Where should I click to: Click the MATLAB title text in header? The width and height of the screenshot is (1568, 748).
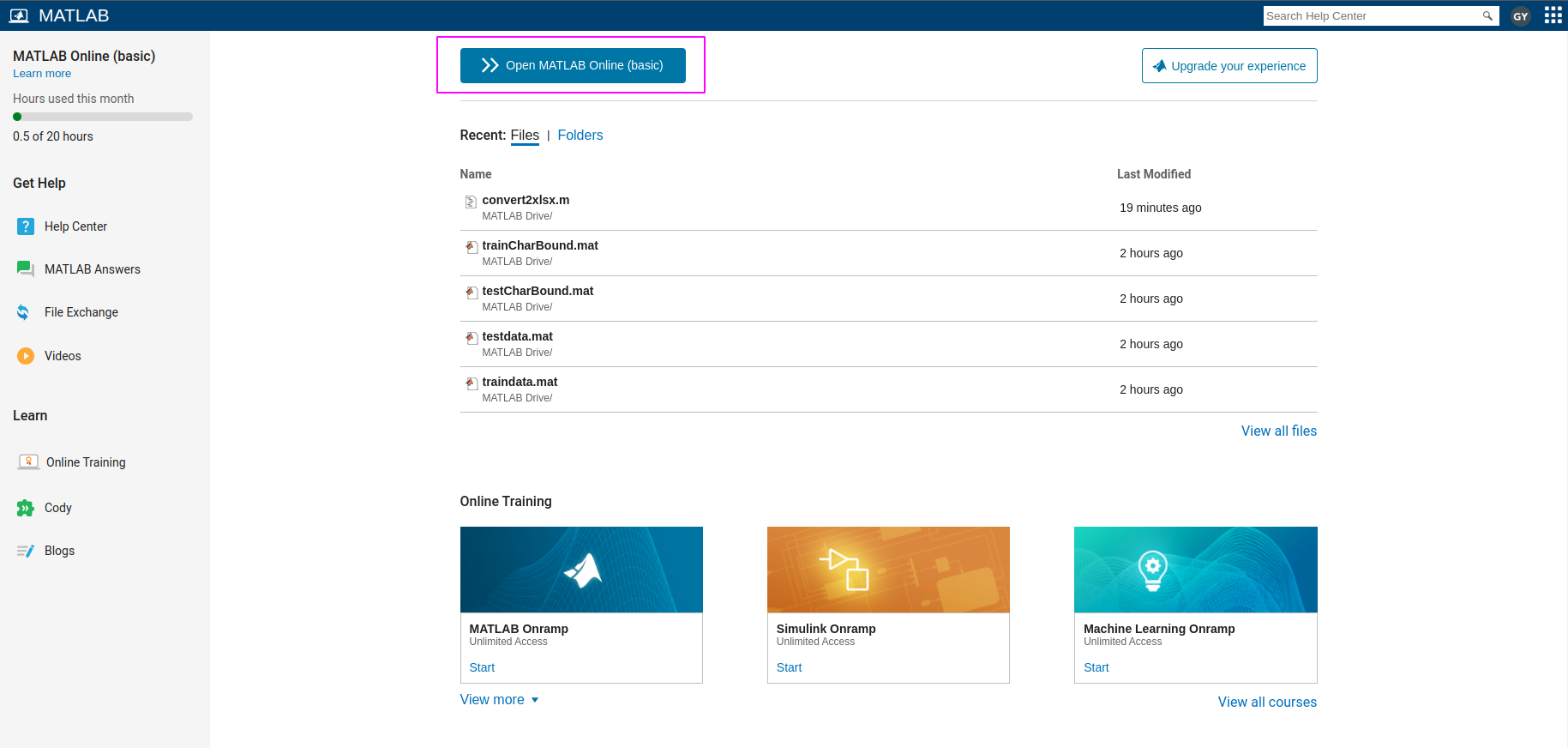tap(74, 15)
